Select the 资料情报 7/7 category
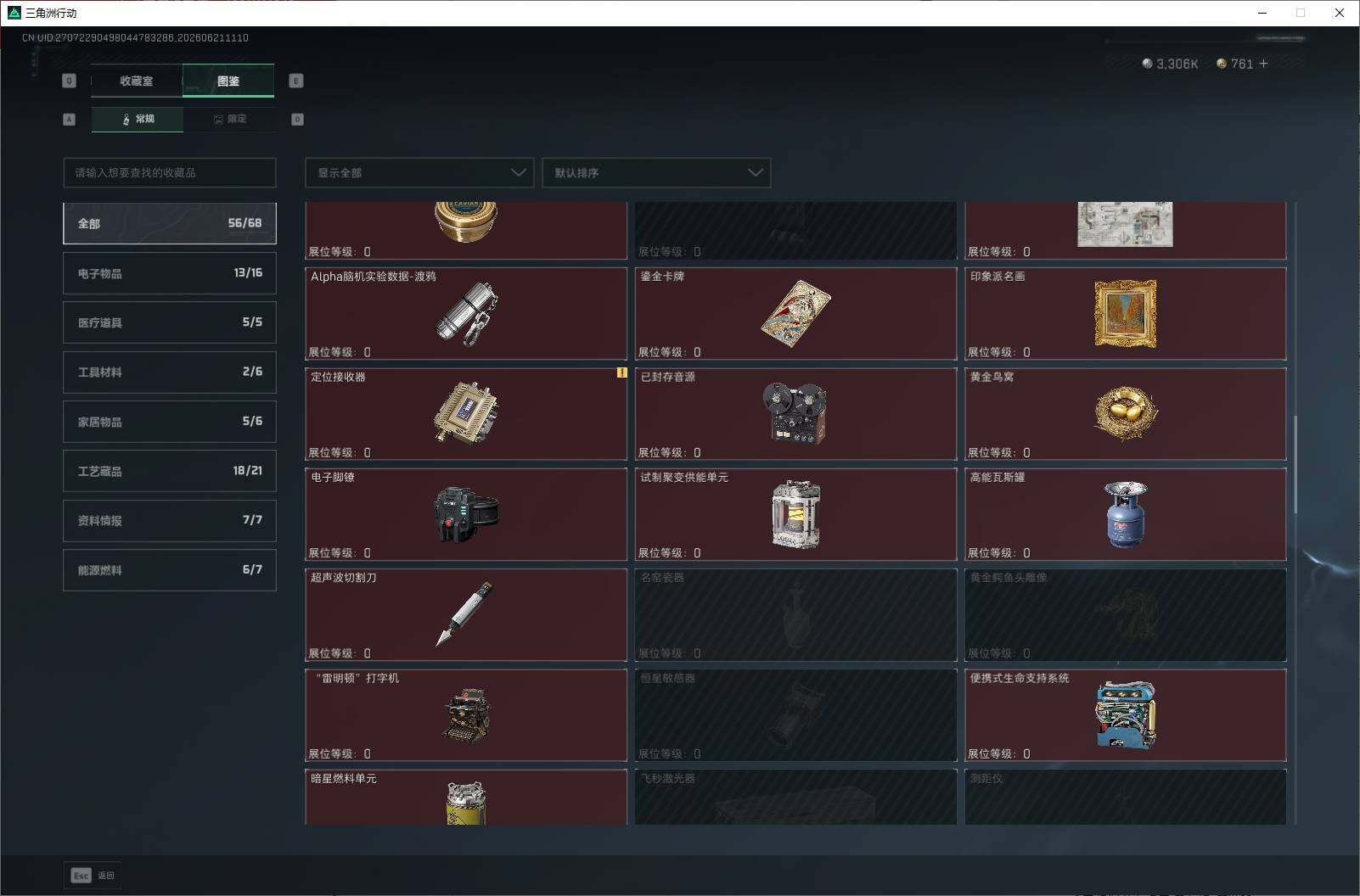1360x896 pixels. 170,520
